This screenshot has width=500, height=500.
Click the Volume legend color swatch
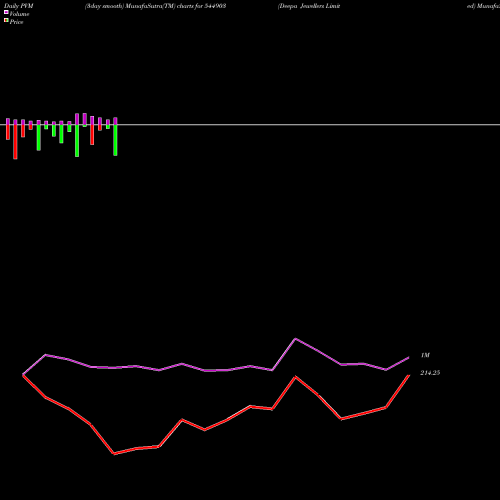(x=6, y=12)
